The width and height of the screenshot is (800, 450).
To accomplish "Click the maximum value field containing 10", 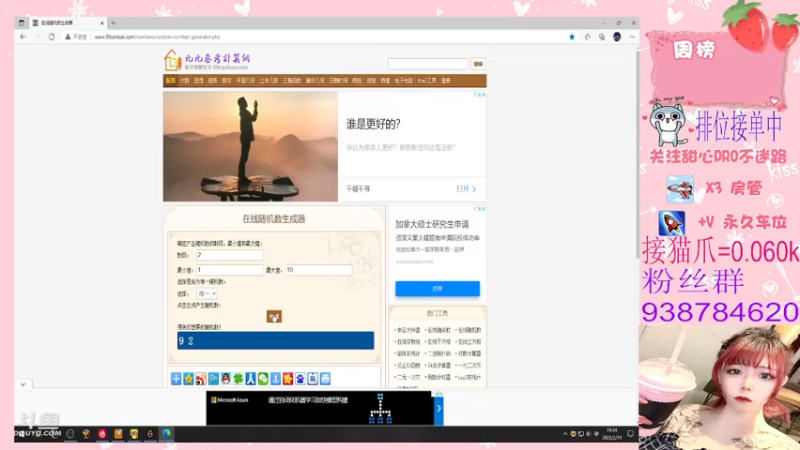I will click(318, 270).
